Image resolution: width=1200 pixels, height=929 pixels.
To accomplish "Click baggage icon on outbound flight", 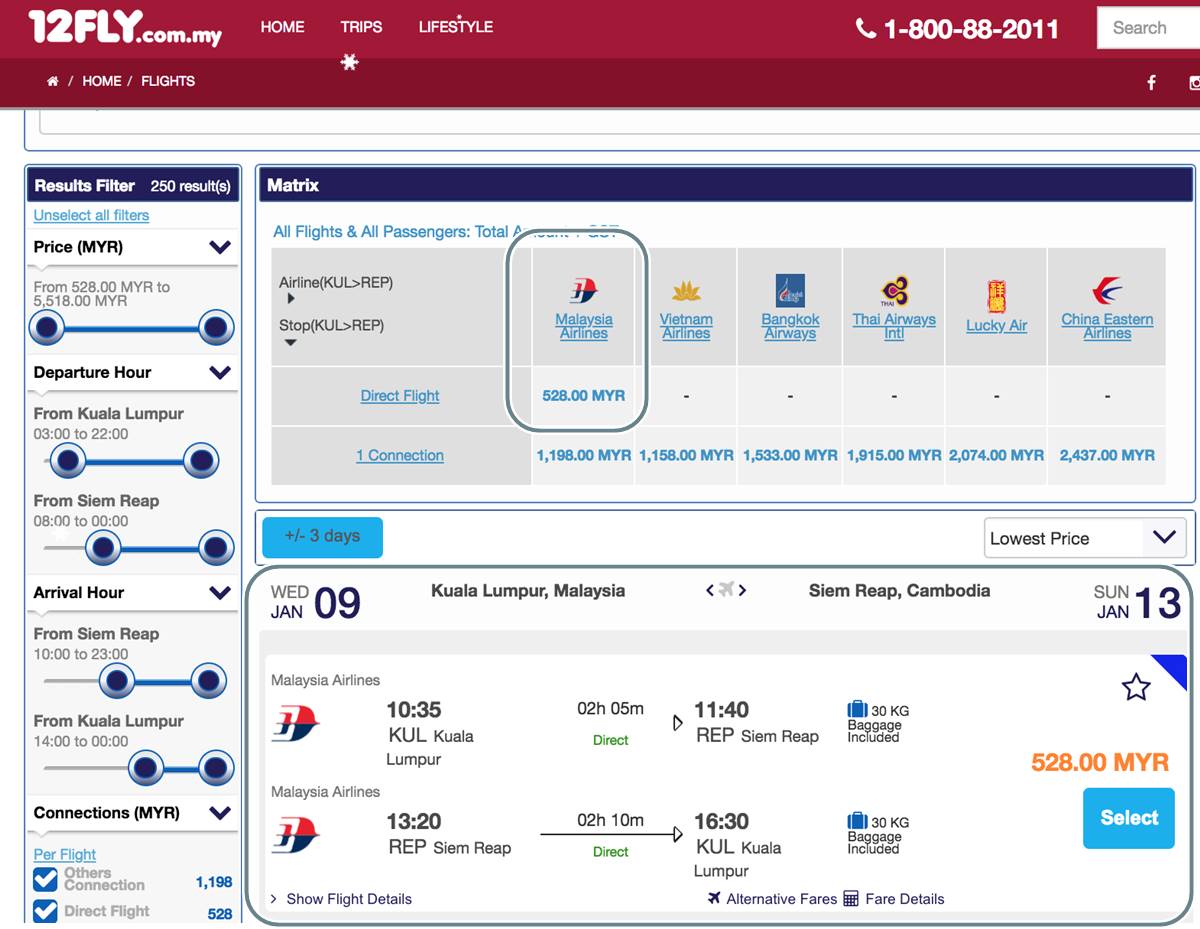I will tap(857, 710).
